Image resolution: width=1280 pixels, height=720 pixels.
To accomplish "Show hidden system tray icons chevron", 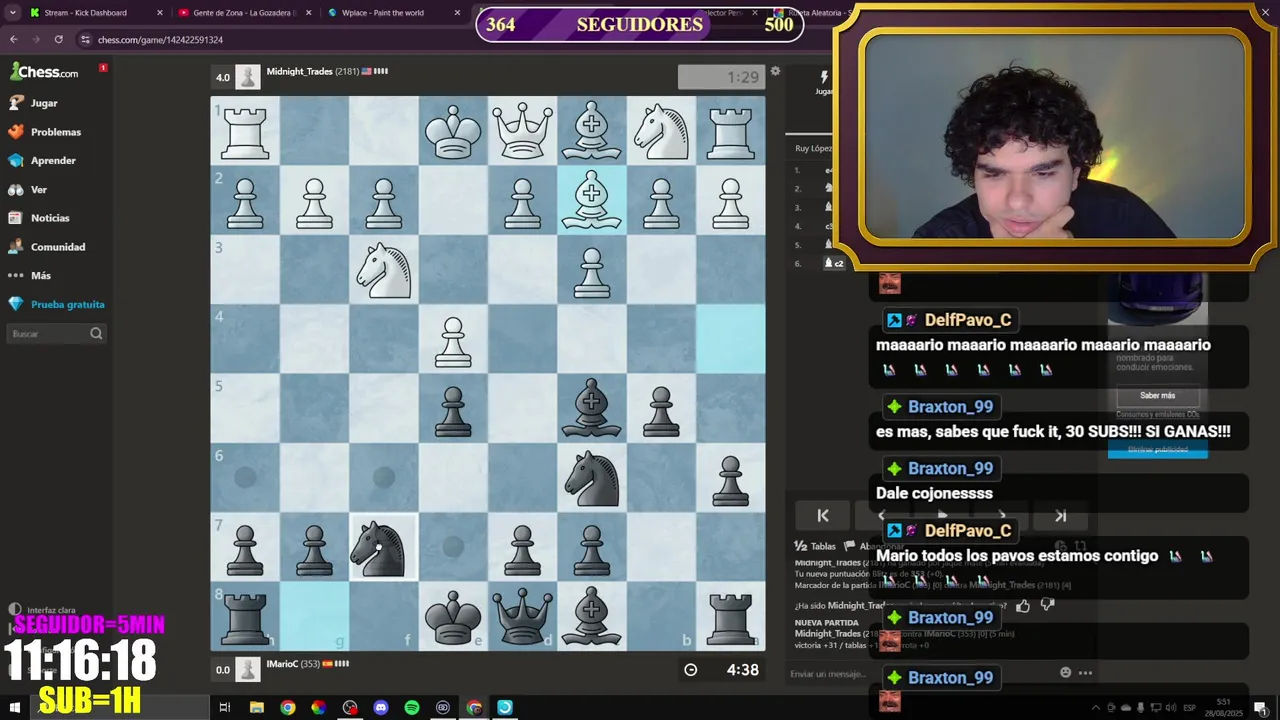I will tap(1096, 707).
